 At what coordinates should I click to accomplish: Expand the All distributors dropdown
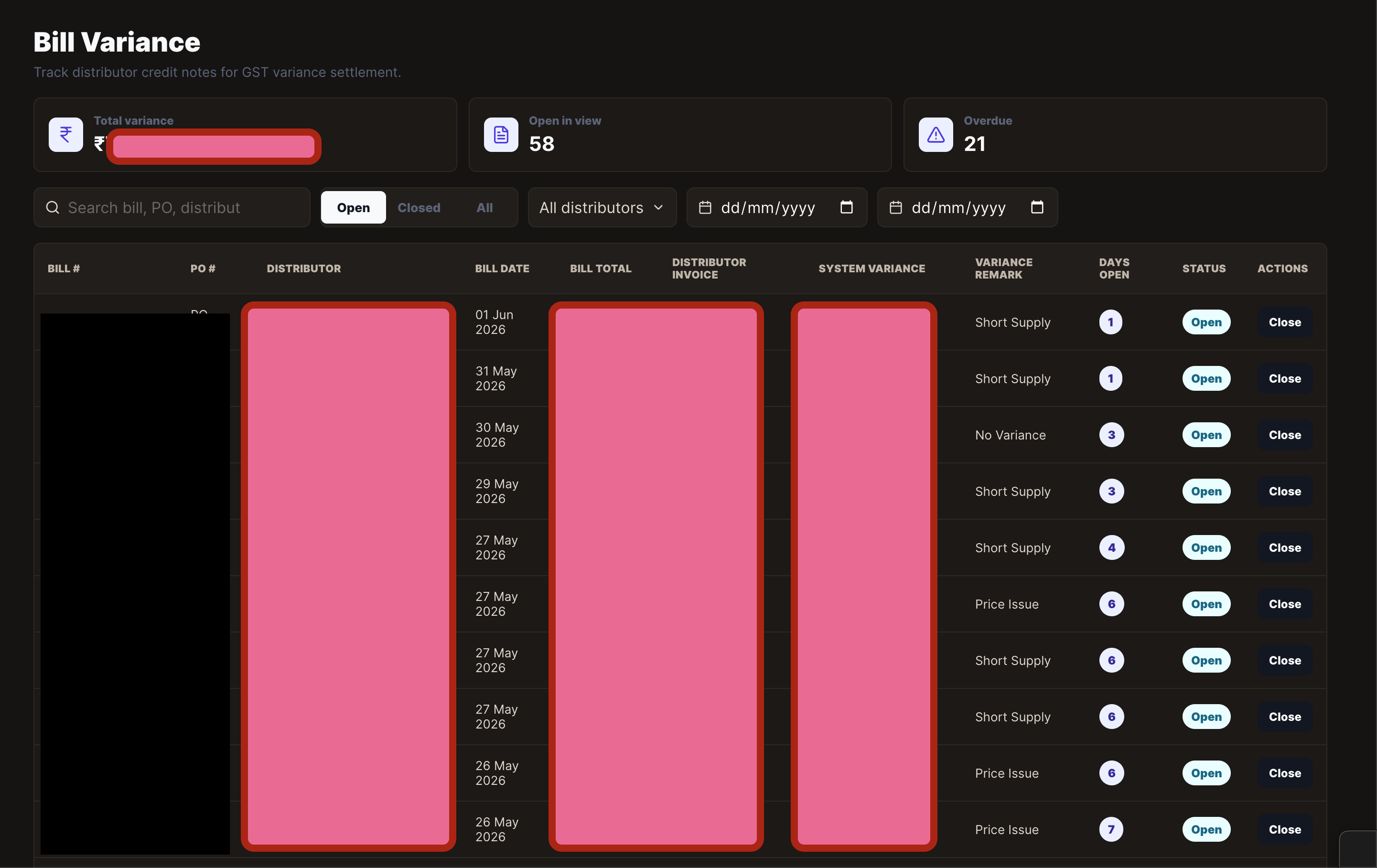tap(602, 207)
